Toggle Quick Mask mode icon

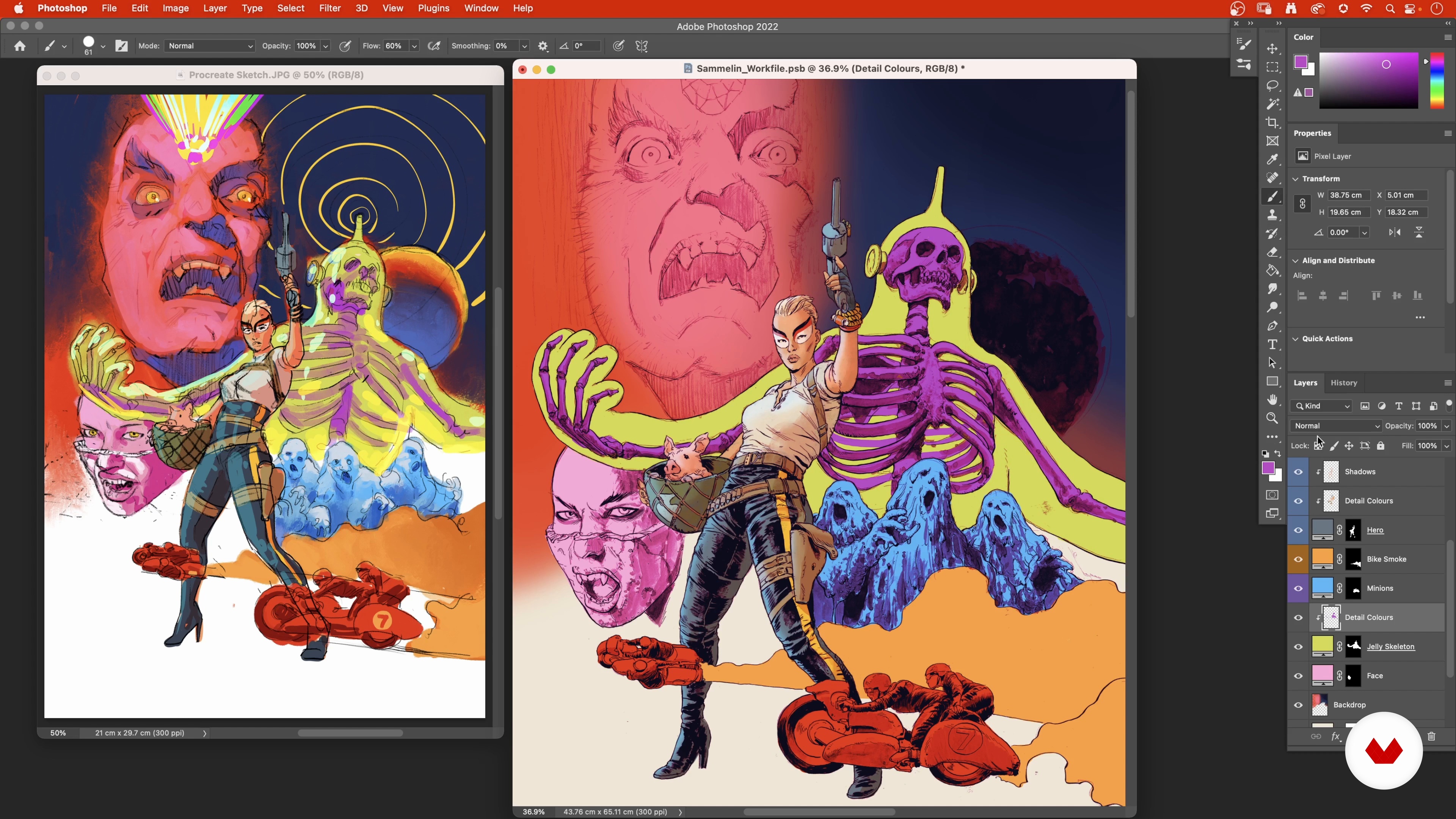pyautogui.click(x=1272, y=495)
